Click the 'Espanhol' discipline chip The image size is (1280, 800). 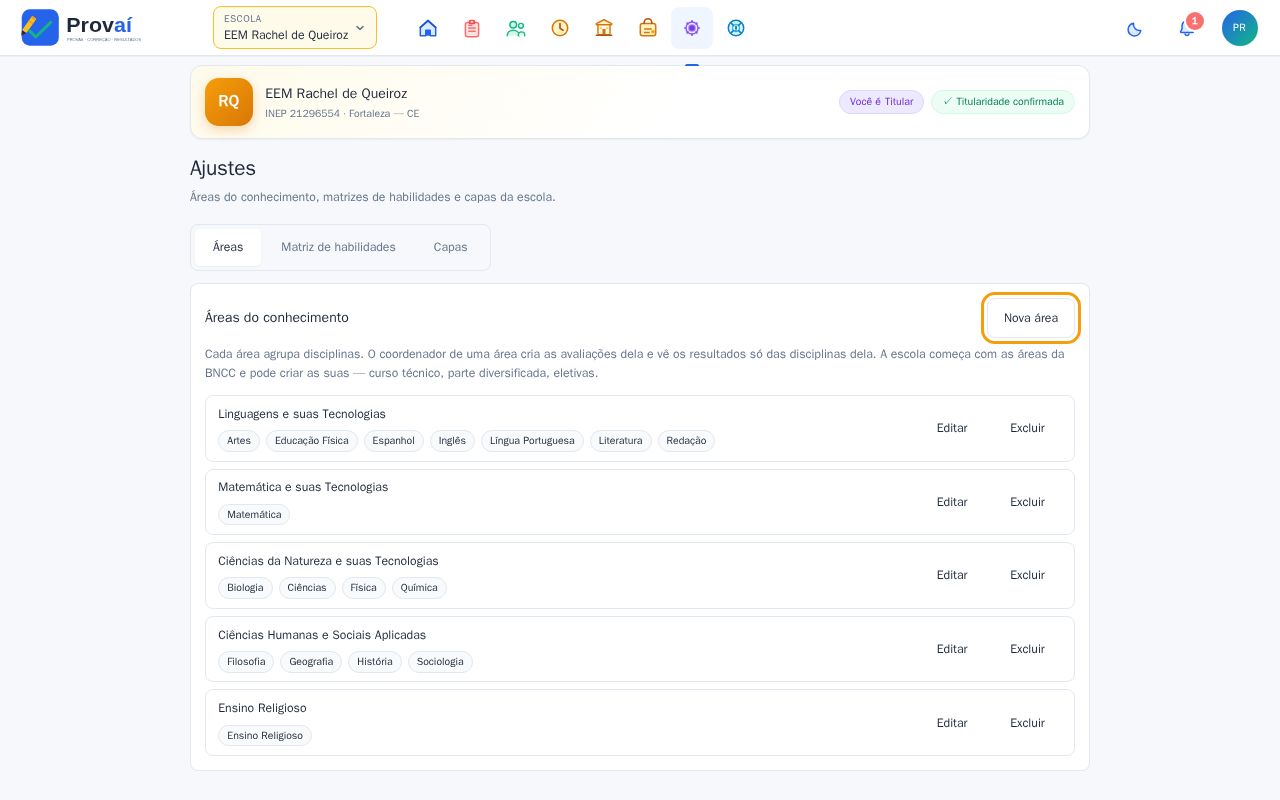pos(394,441)
